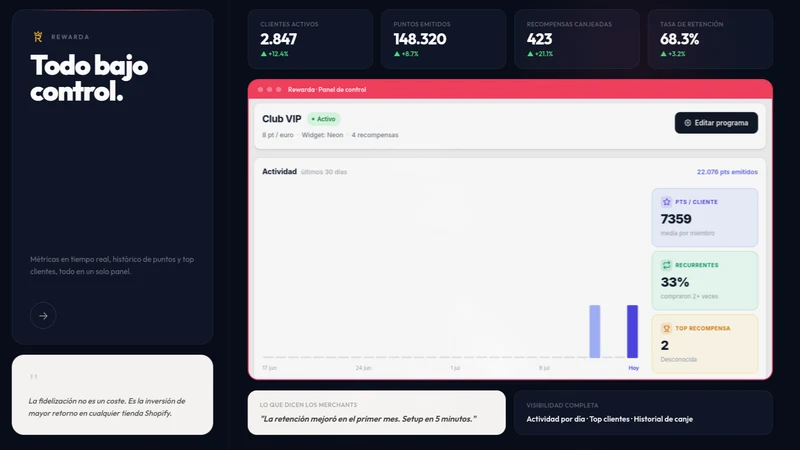Click the Actividad heading
Viewport: 800px width, 450px height.
(x=279, y=171)
